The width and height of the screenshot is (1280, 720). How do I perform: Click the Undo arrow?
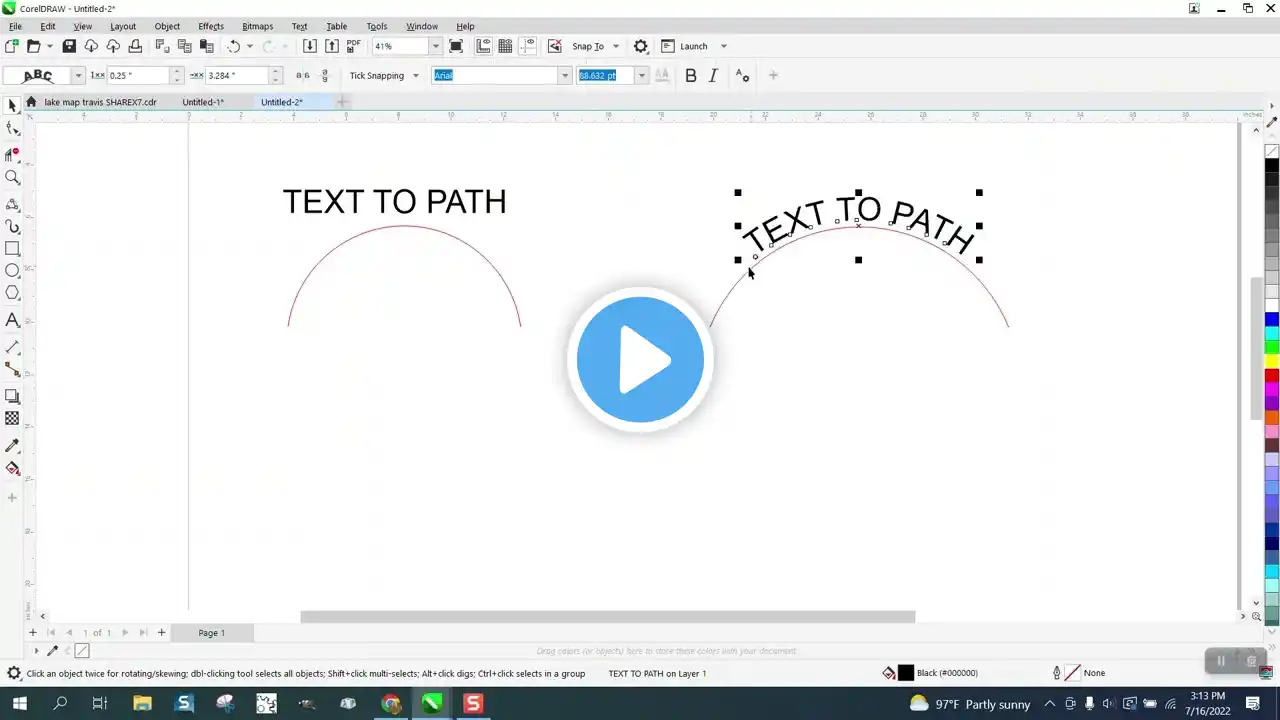[x=233, y=46]
